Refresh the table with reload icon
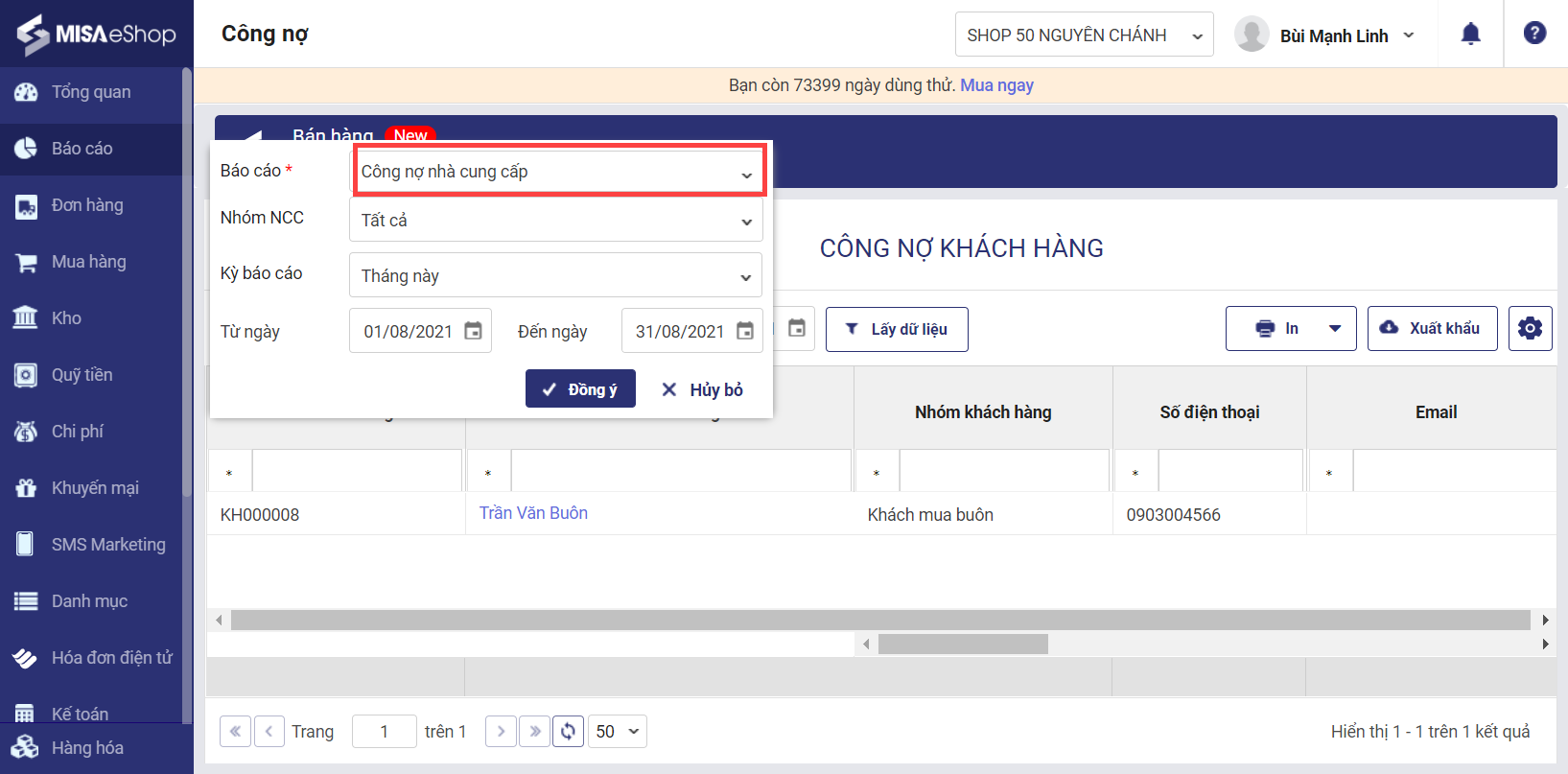 [568, 732]
